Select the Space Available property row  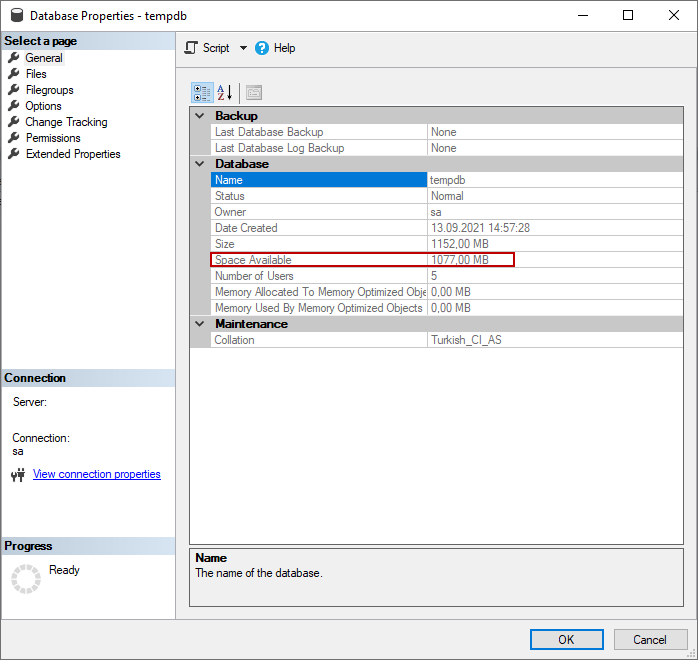447,260
